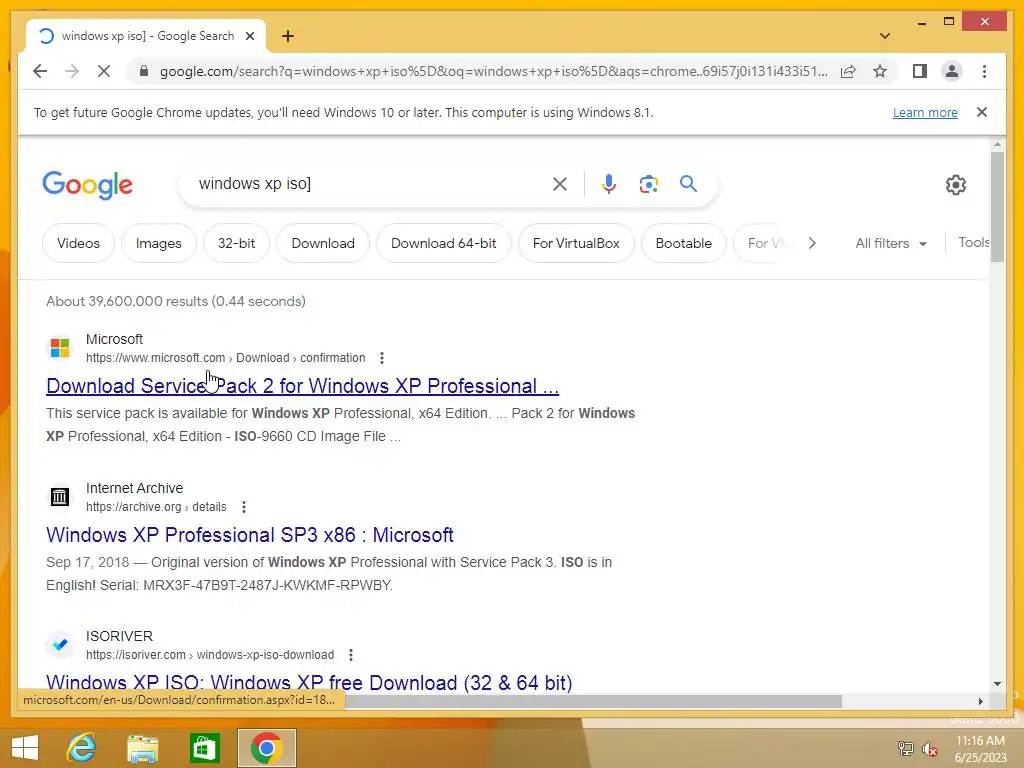This screenshot has width=1024, height=768.
Task: Start voice search with microphone
Action: point(609,184)
